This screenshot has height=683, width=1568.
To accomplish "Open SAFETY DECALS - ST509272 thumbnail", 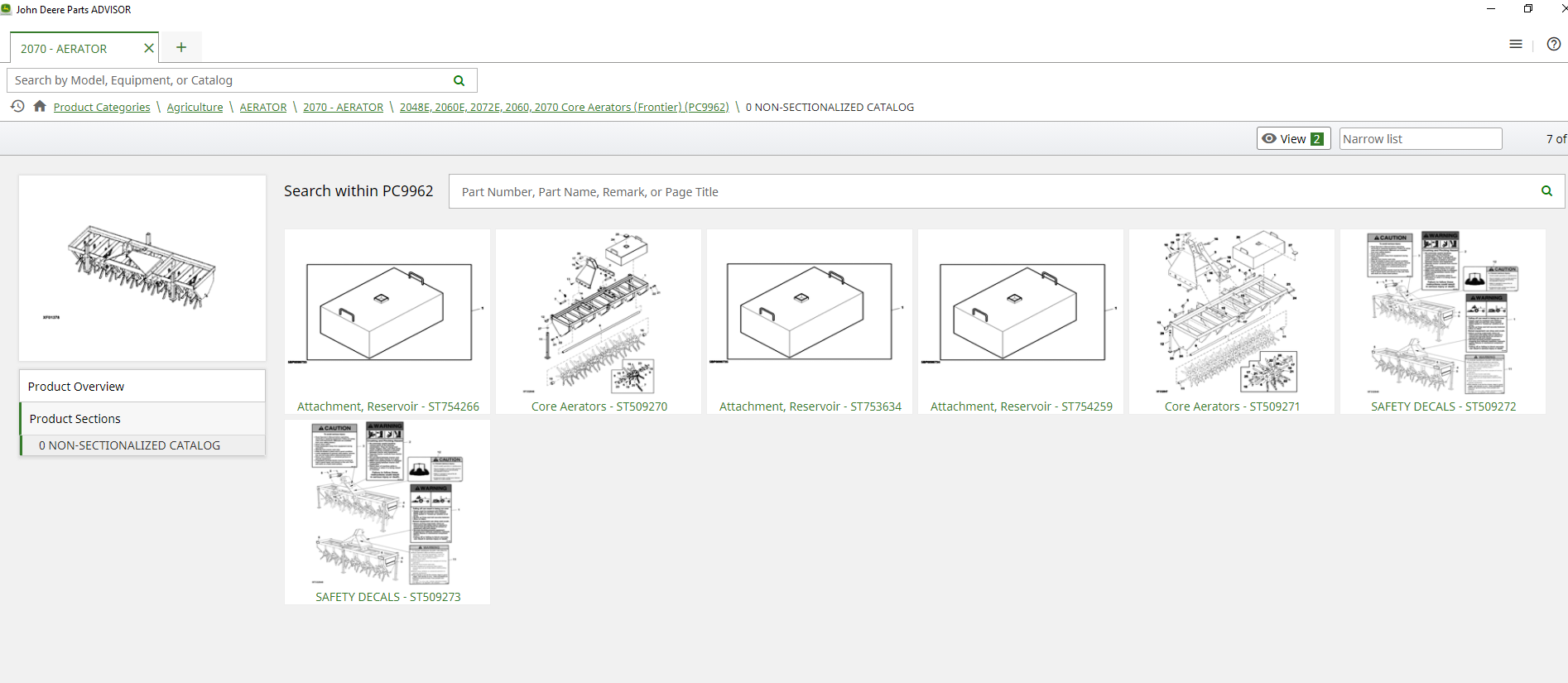I will click(1443, 322).
